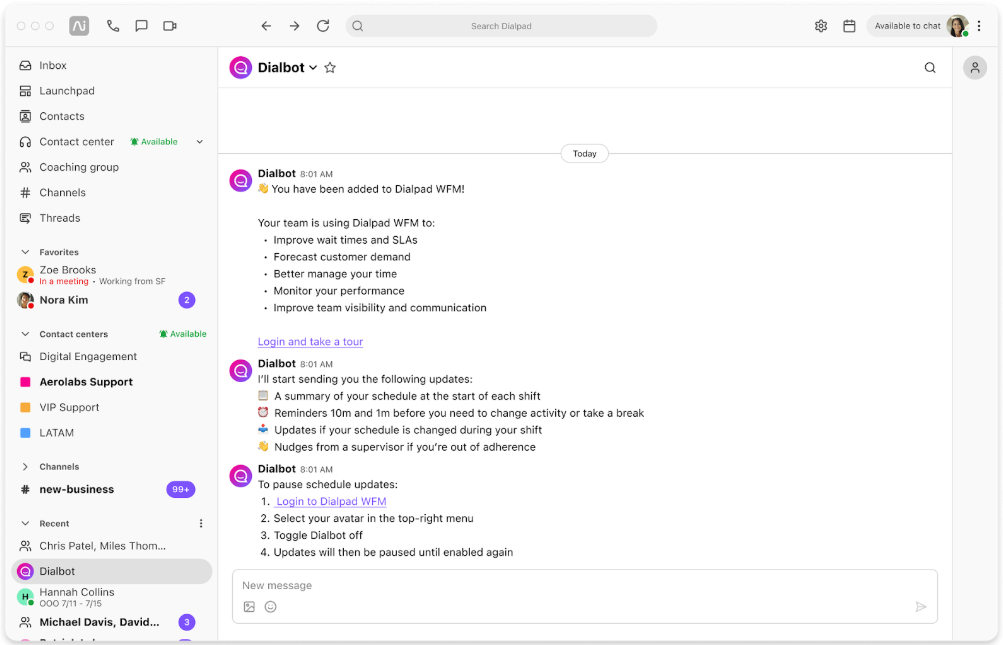Click the orange VIP Support color square
Image resolution: width=1003 pixels, height=645 pixels.
click(26, 408)
